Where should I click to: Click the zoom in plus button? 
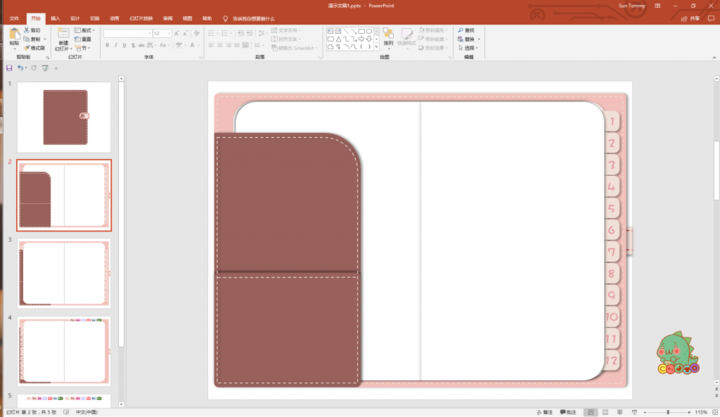click(x=689, y=412)
